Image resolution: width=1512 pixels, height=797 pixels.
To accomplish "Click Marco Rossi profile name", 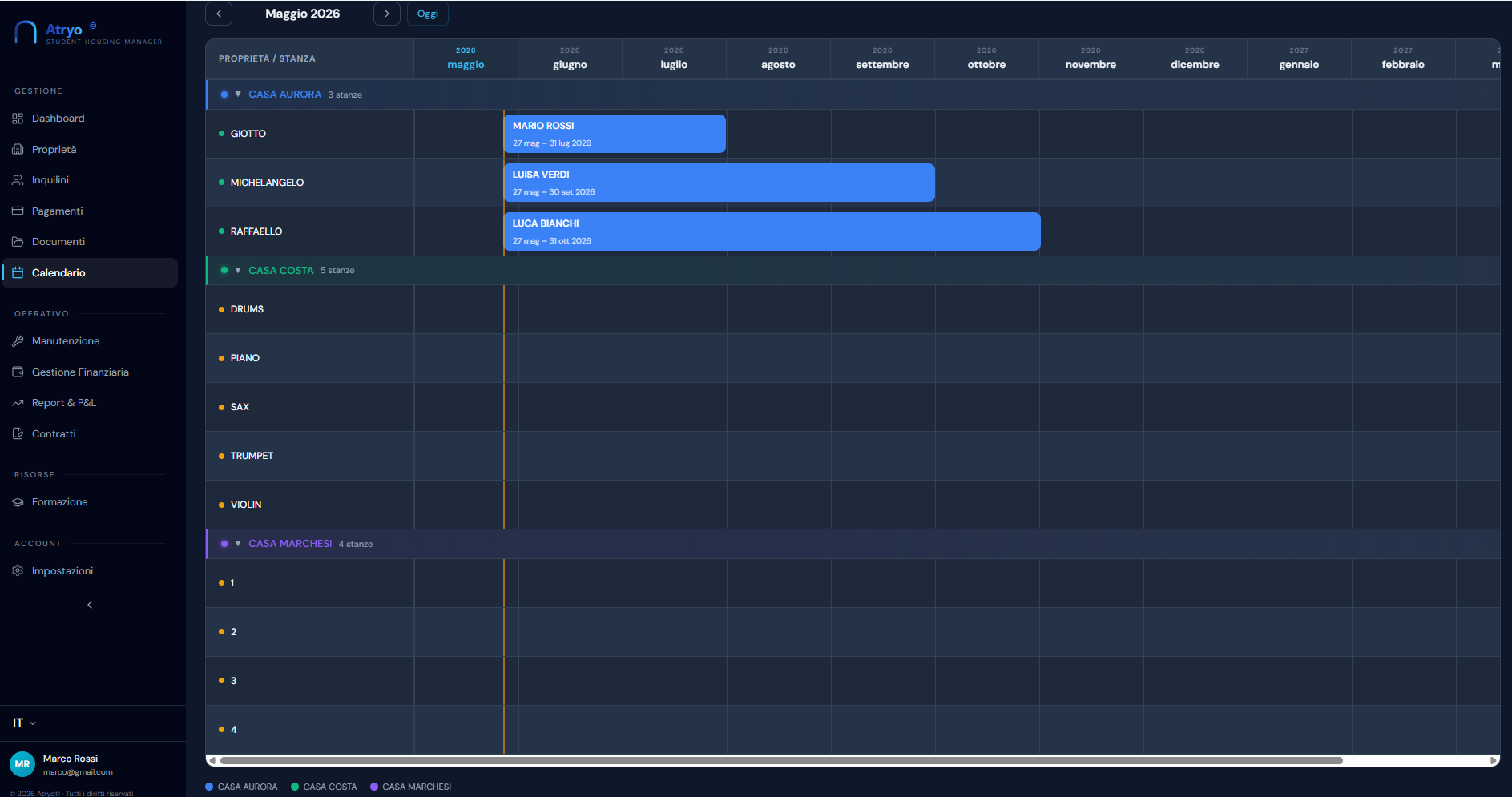I will [x=71, y=759].
